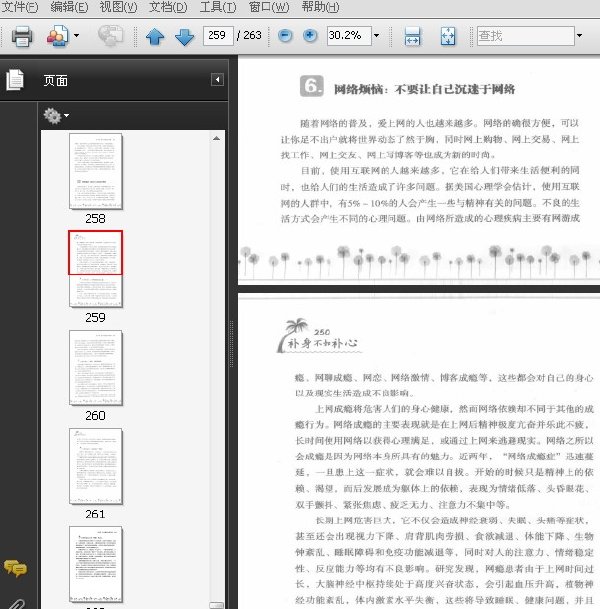Click the fit width scrolling icon

click(x=412, y=37)
